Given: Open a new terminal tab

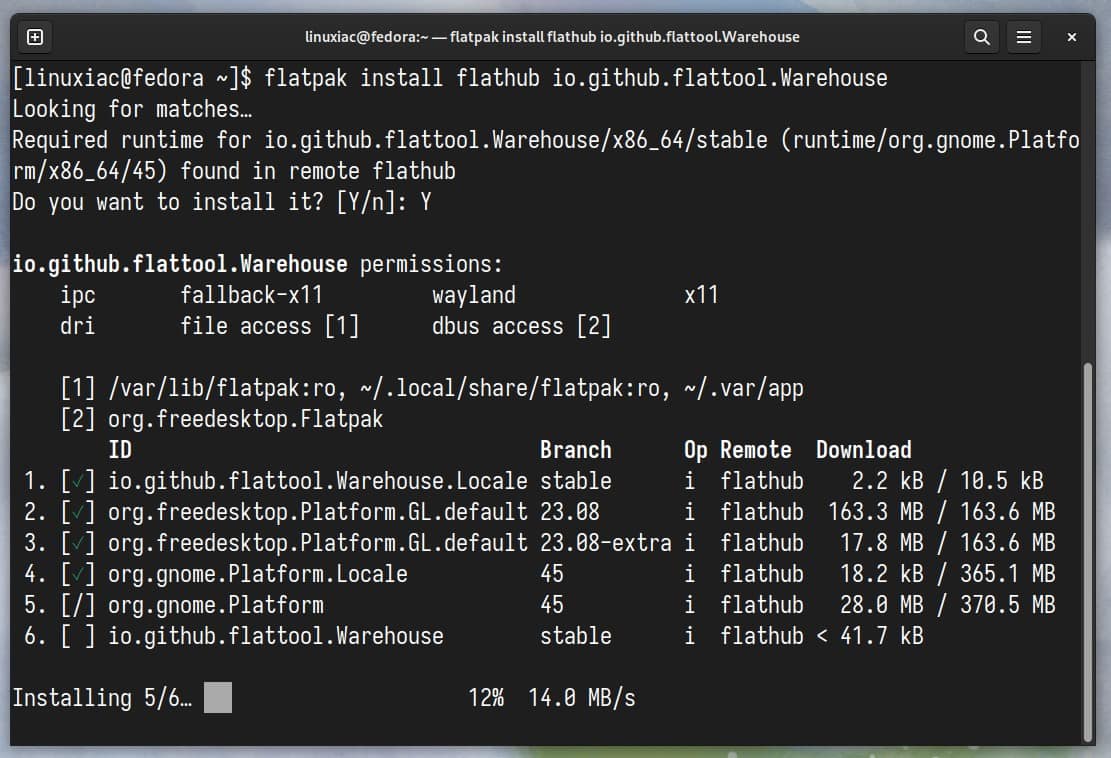Looking at the screenshot, I should (34, 37).
